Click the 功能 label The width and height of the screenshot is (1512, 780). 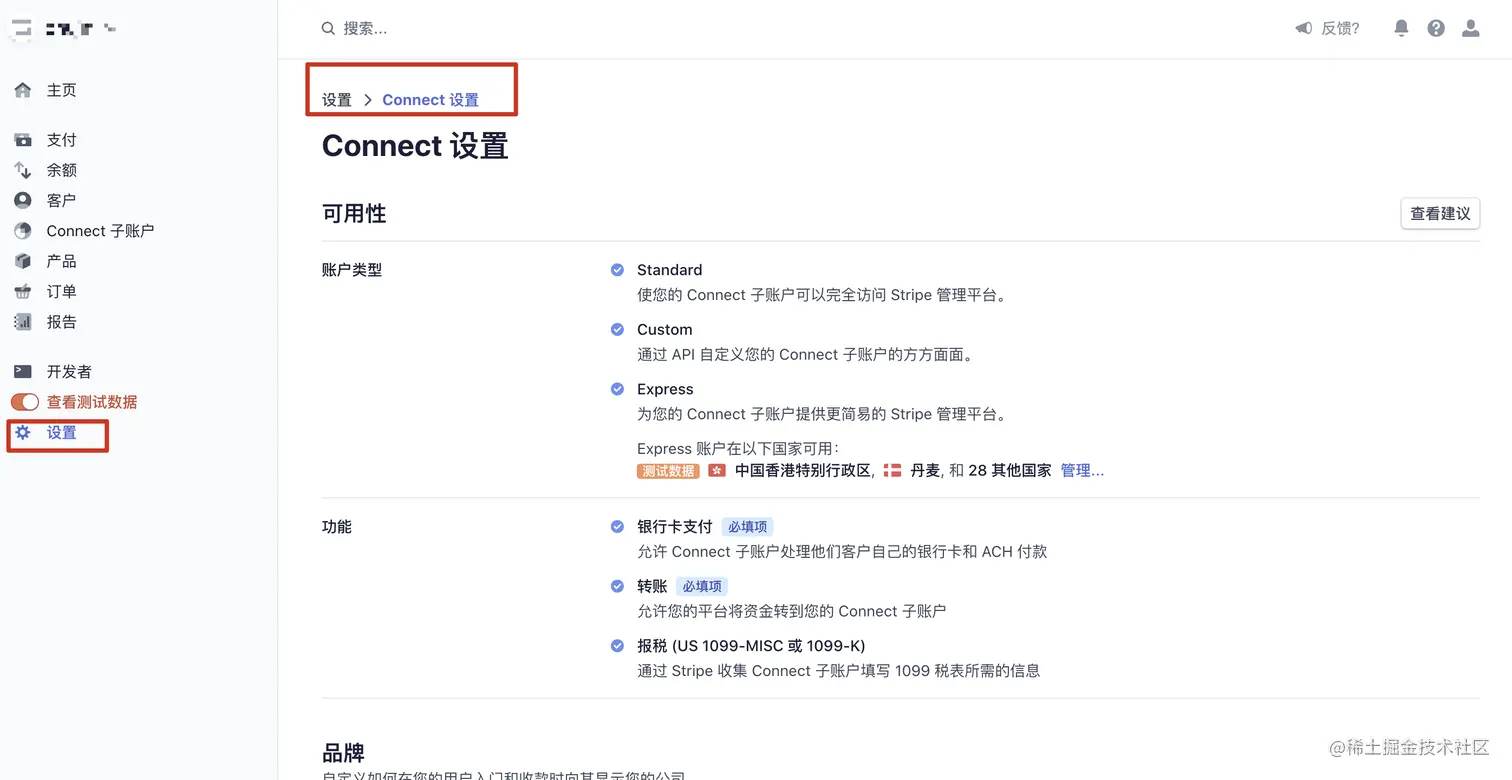[x=337, y=527]
